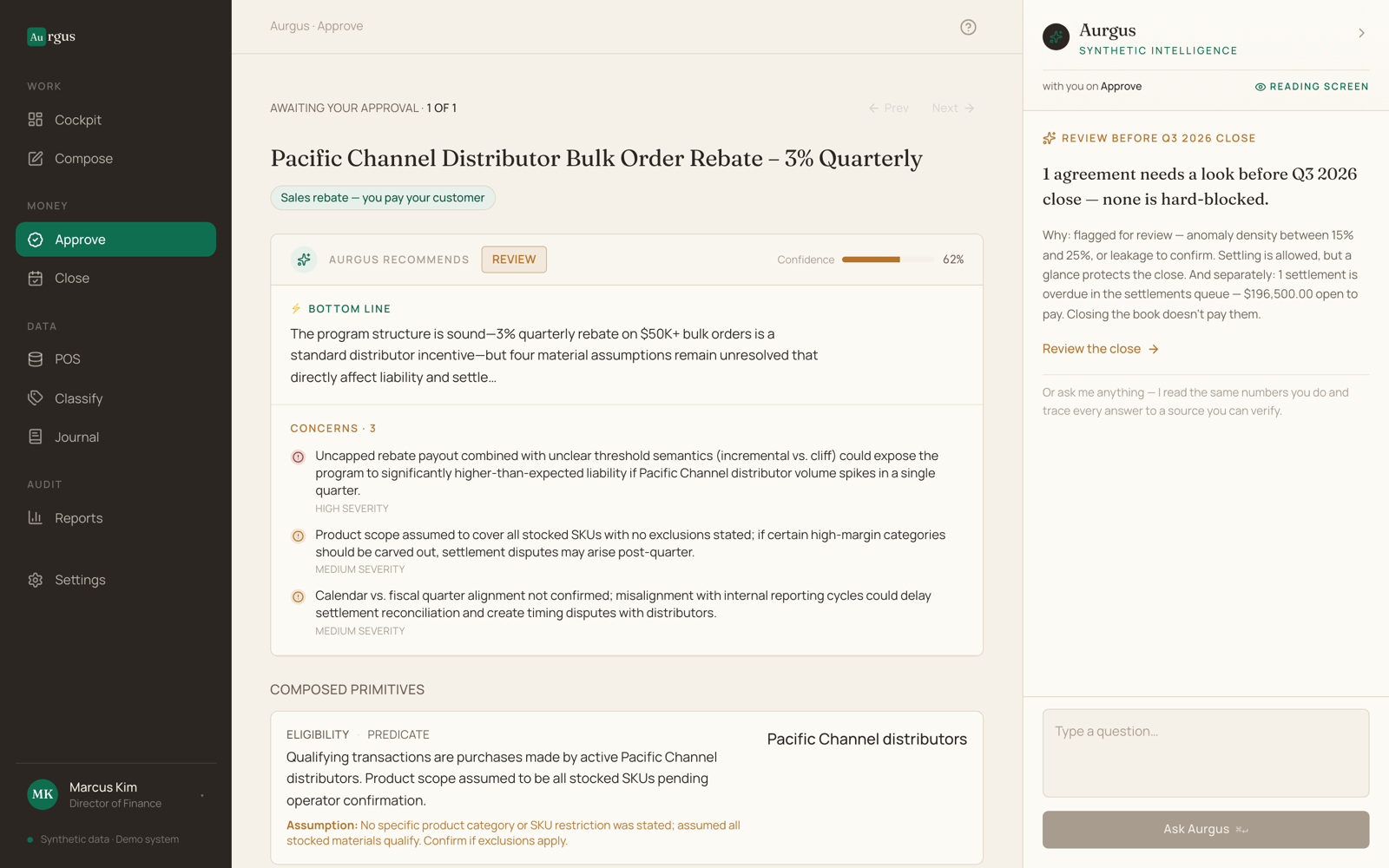Click the Ask Aurgus button

click(x=1206, y=830)
